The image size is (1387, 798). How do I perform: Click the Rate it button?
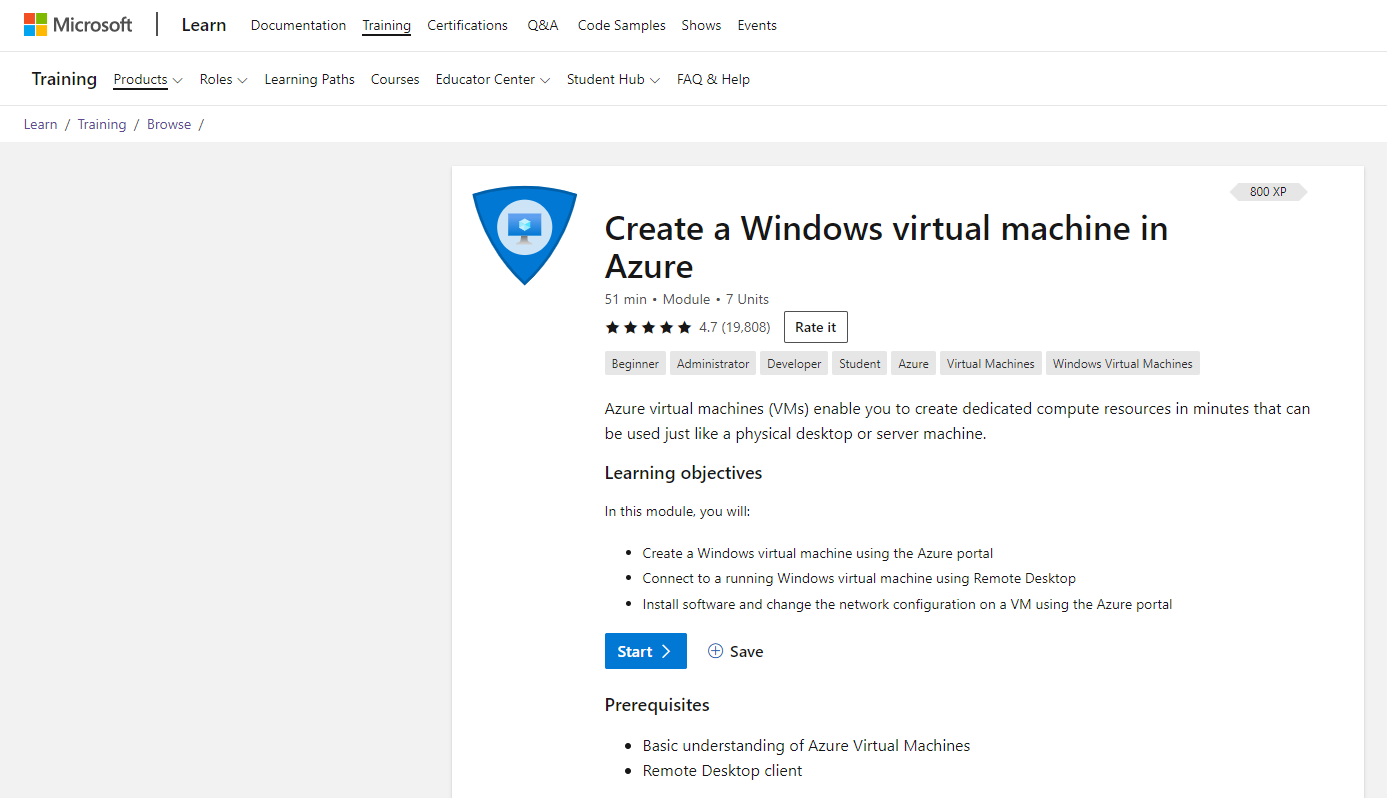(816, 327)
